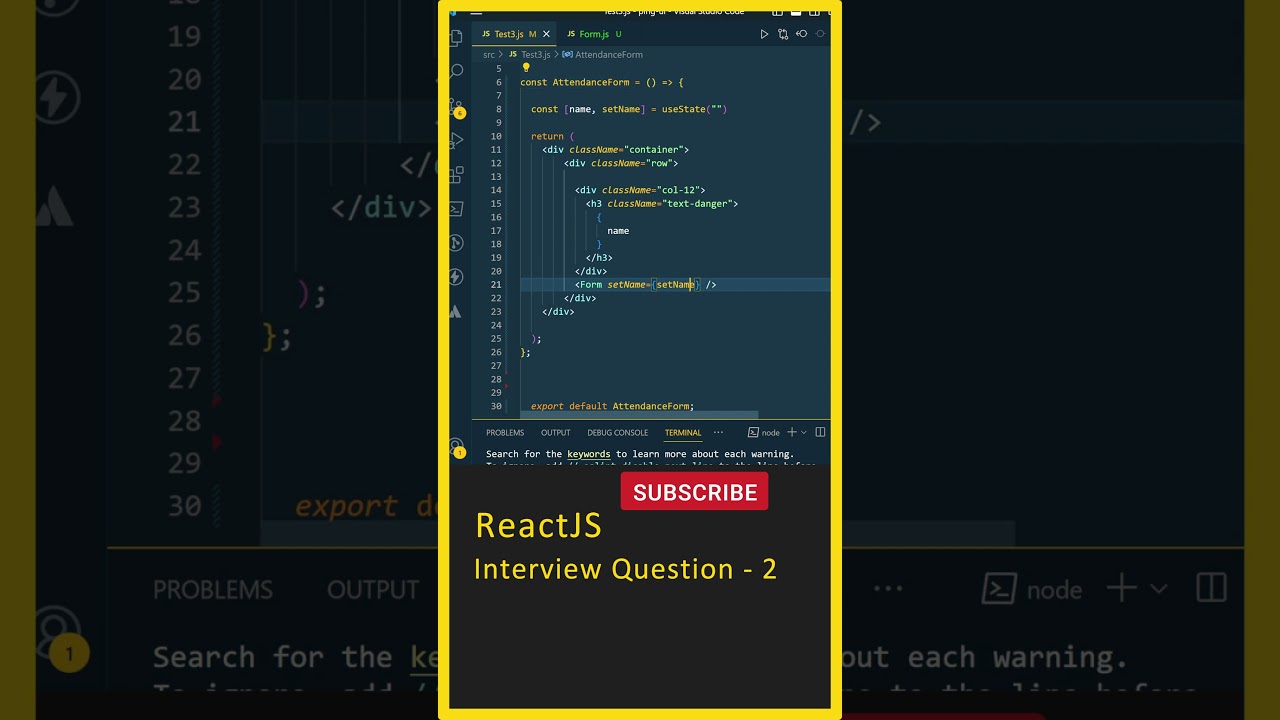Click the 'export default AttendanceForm;' line
The image size is (1280, 720).
point(612,406)
